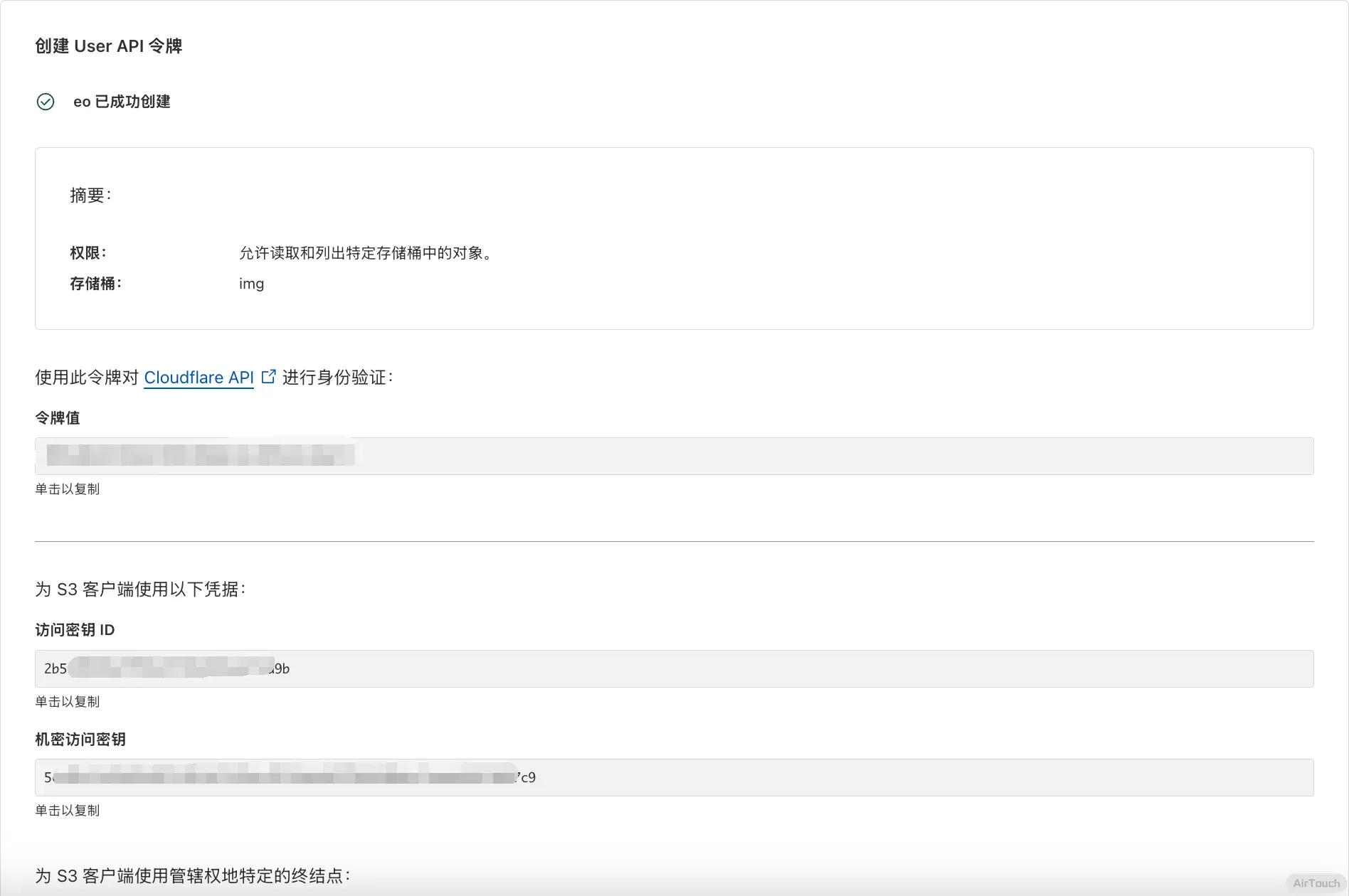Click the 为 S3 客户端使用以下凭据 heading

click(x=140, y=590)
